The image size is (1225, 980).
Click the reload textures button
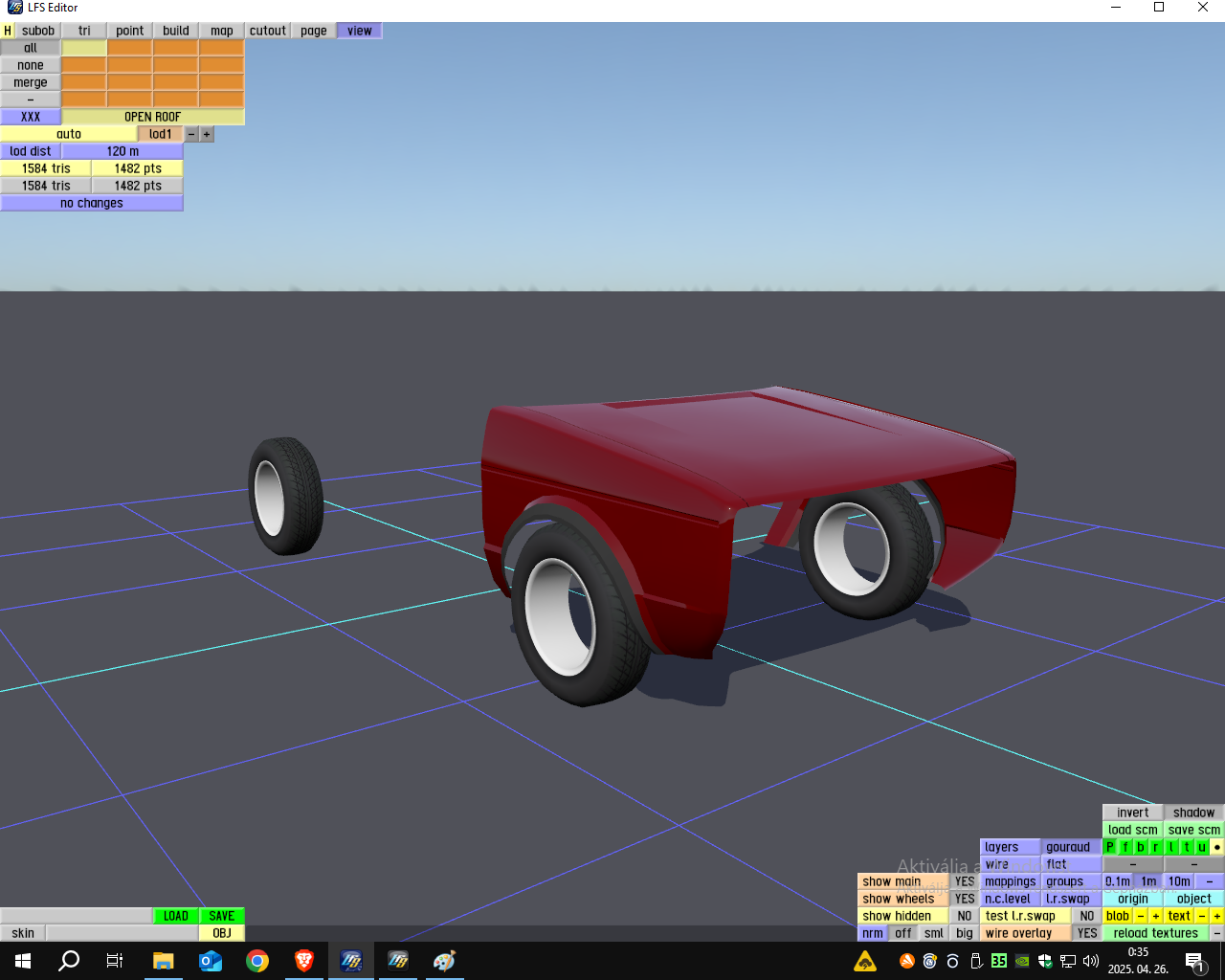(1156, 933)
